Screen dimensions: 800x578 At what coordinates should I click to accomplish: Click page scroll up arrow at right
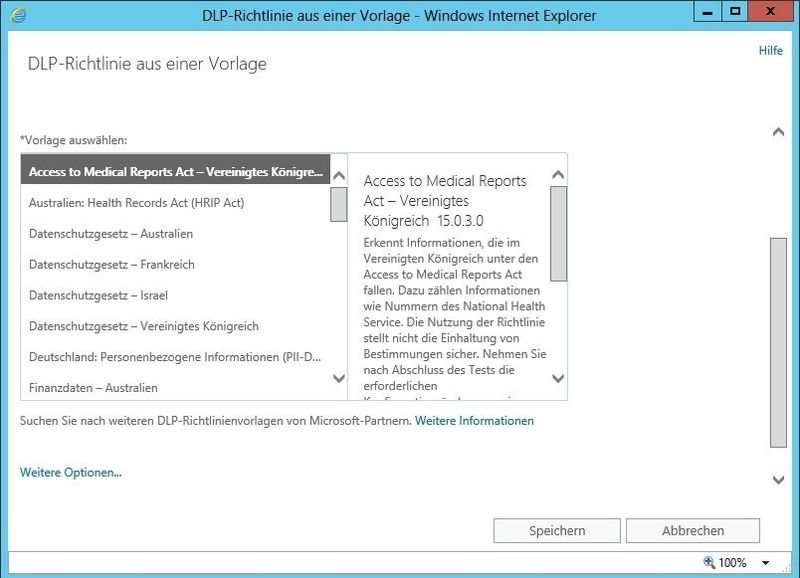tap(778, 132)
